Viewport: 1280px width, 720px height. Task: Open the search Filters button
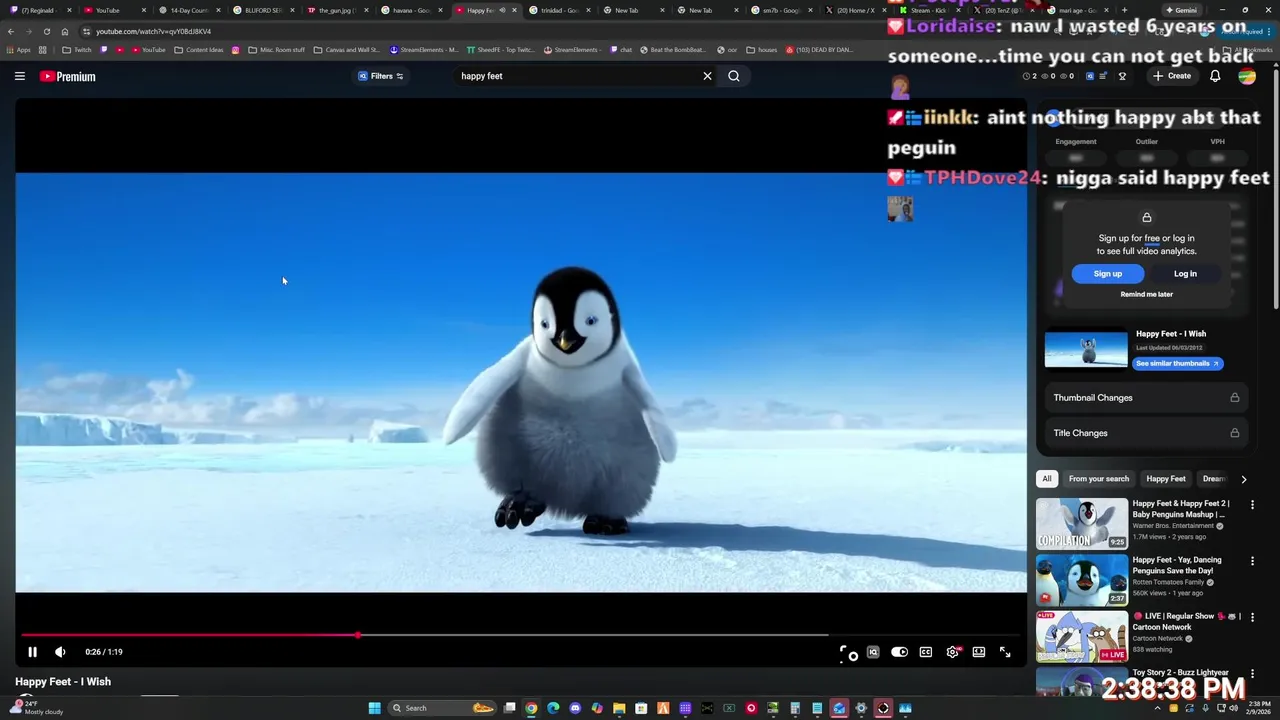(x=381, y=76)
